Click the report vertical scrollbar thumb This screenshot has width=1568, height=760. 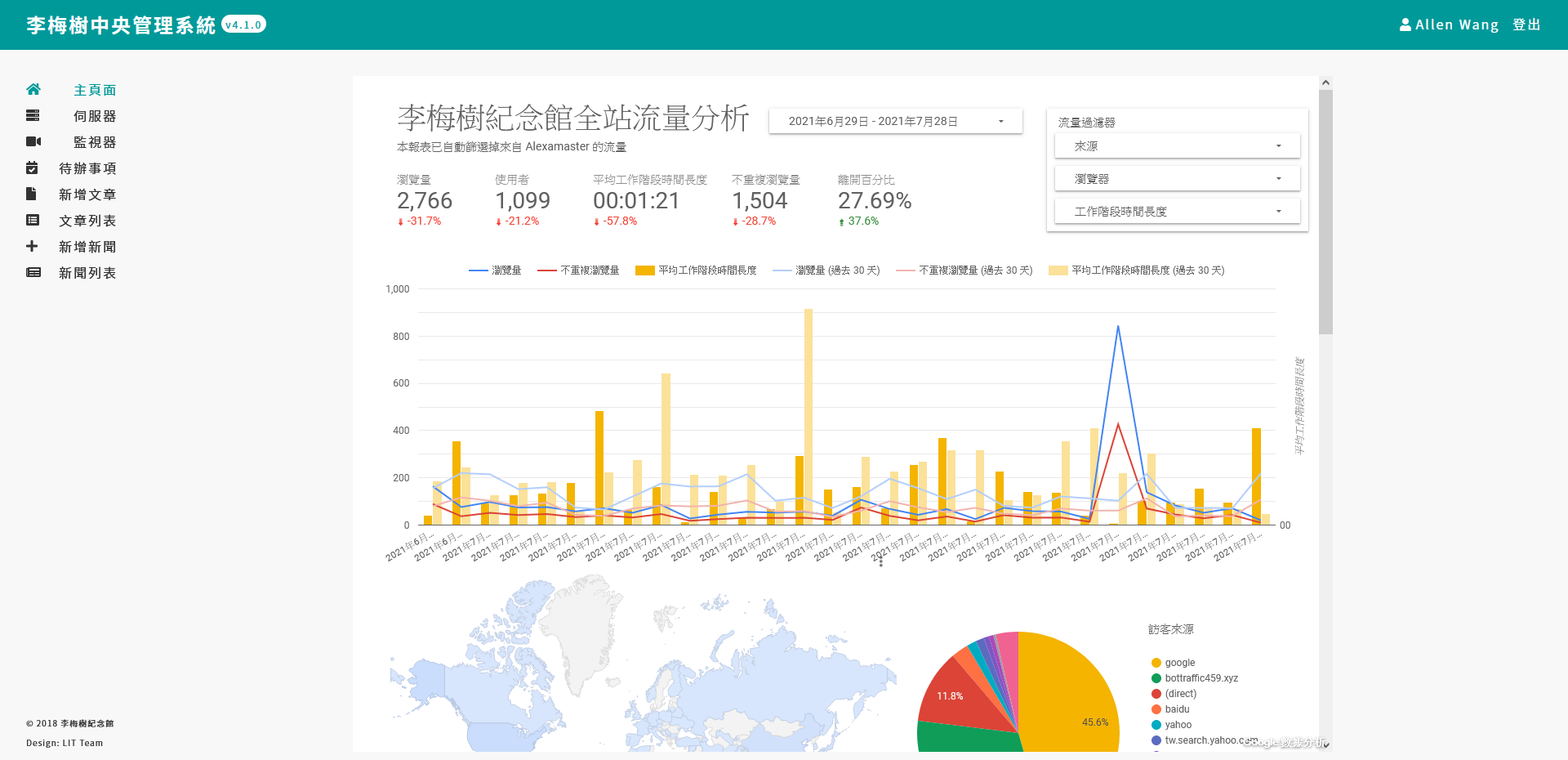(1325, 212)
